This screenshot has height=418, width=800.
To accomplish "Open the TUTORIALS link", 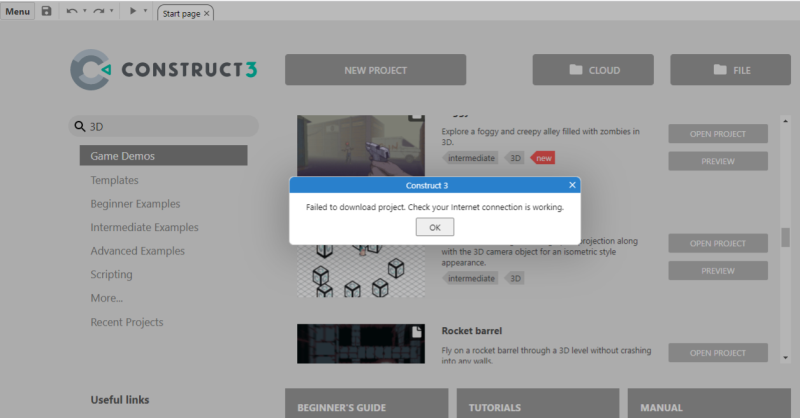I will 538,403.
